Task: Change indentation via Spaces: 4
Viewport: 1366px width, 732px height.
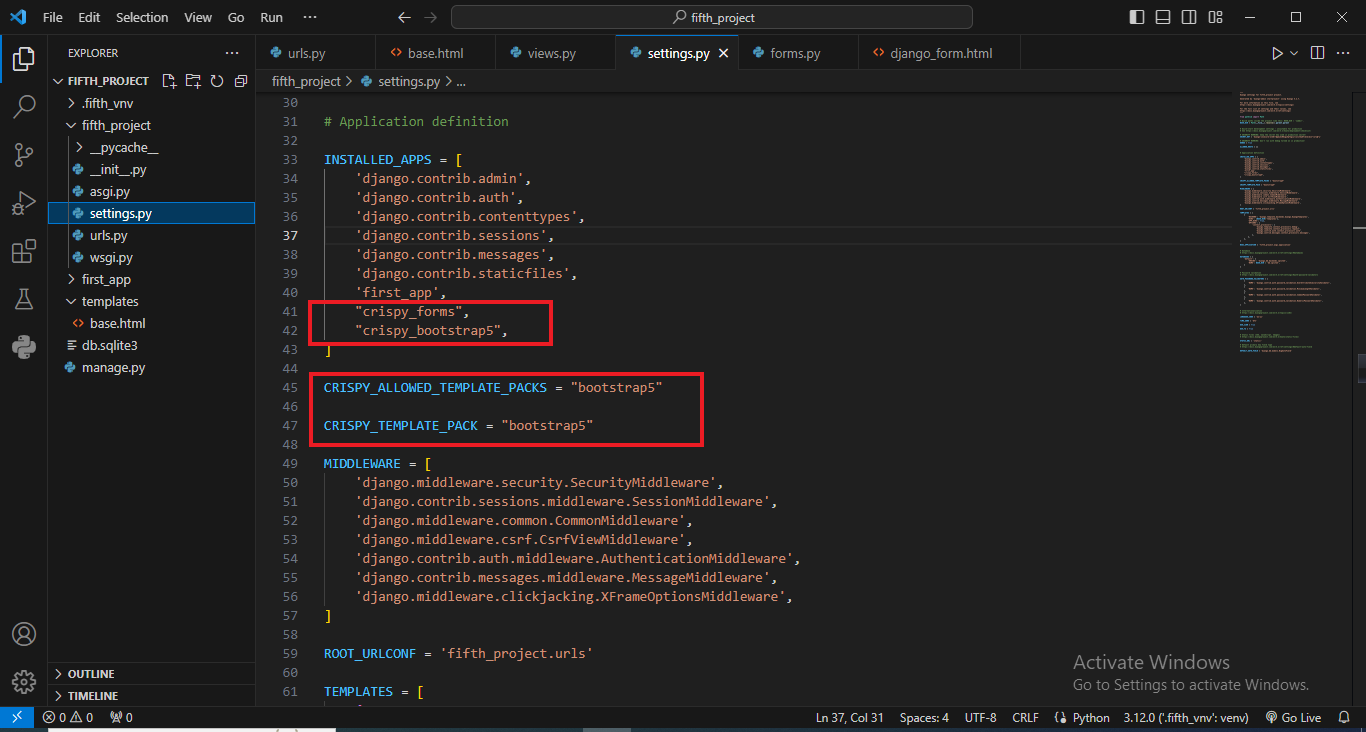Action: [x=924, y=717]
